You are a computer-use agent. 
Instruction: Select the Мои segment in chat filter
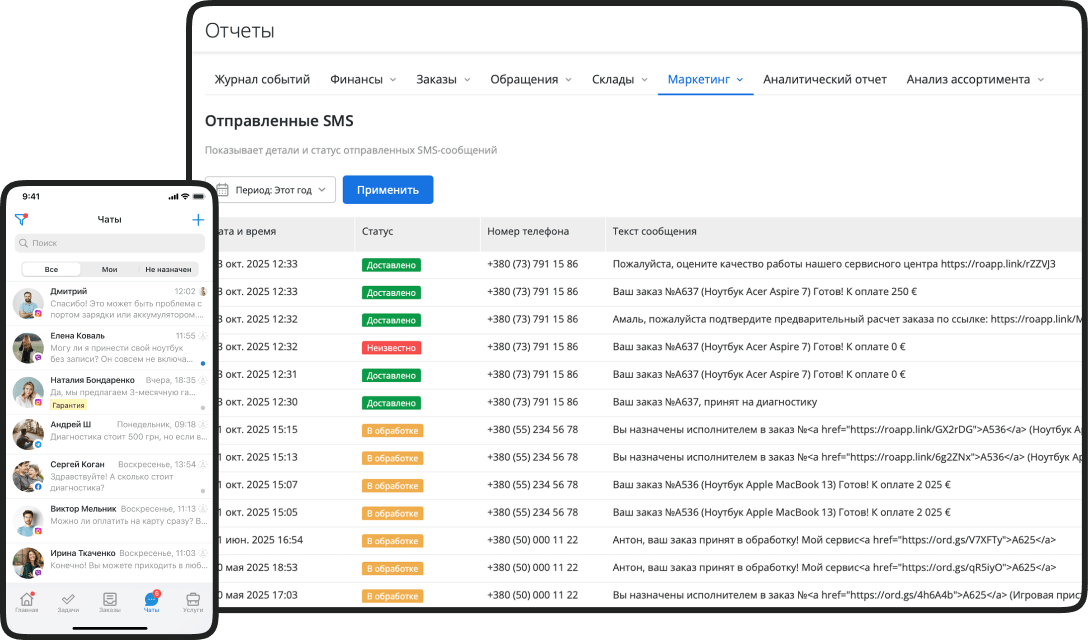(x=110, y=269)
